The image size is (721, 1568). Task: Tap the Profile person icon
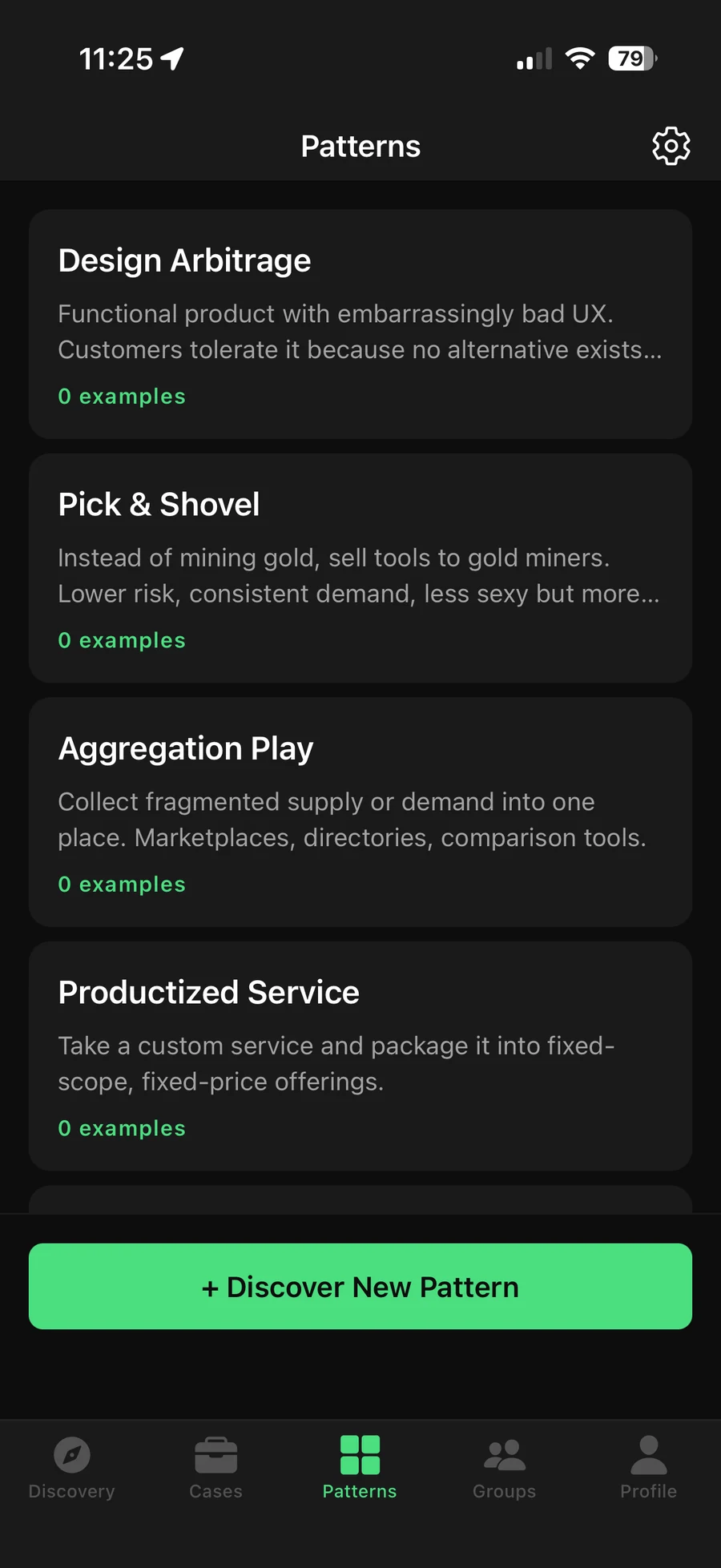[648, 1454]
